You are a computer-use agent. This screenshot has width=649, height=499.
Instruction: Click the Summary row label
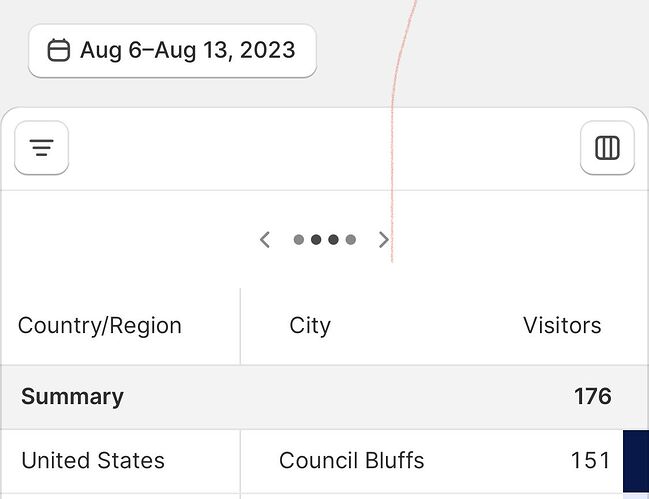(x=72, y=396)
